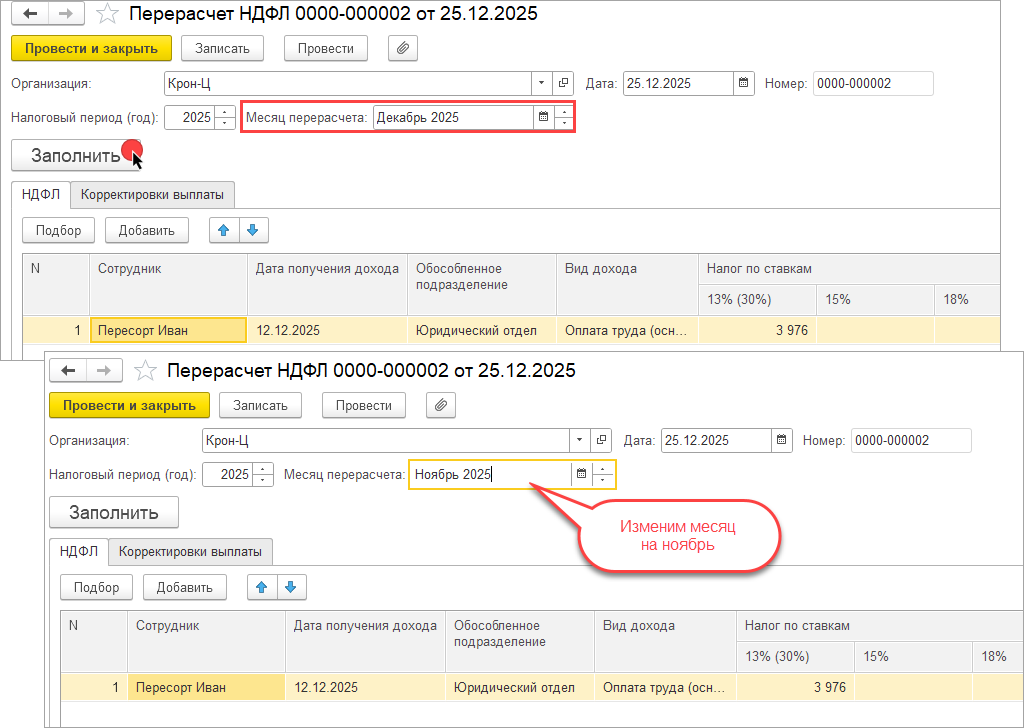Adjust Ноябрь 2025 month spinner arrows
1024x728 pixels.
click(604, 474)
